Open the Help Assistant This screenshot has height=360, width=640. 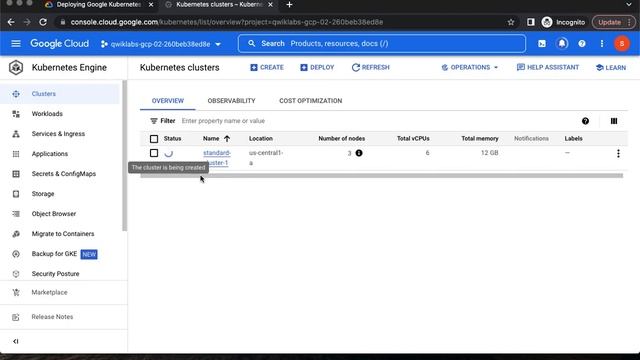coord(548,67)
